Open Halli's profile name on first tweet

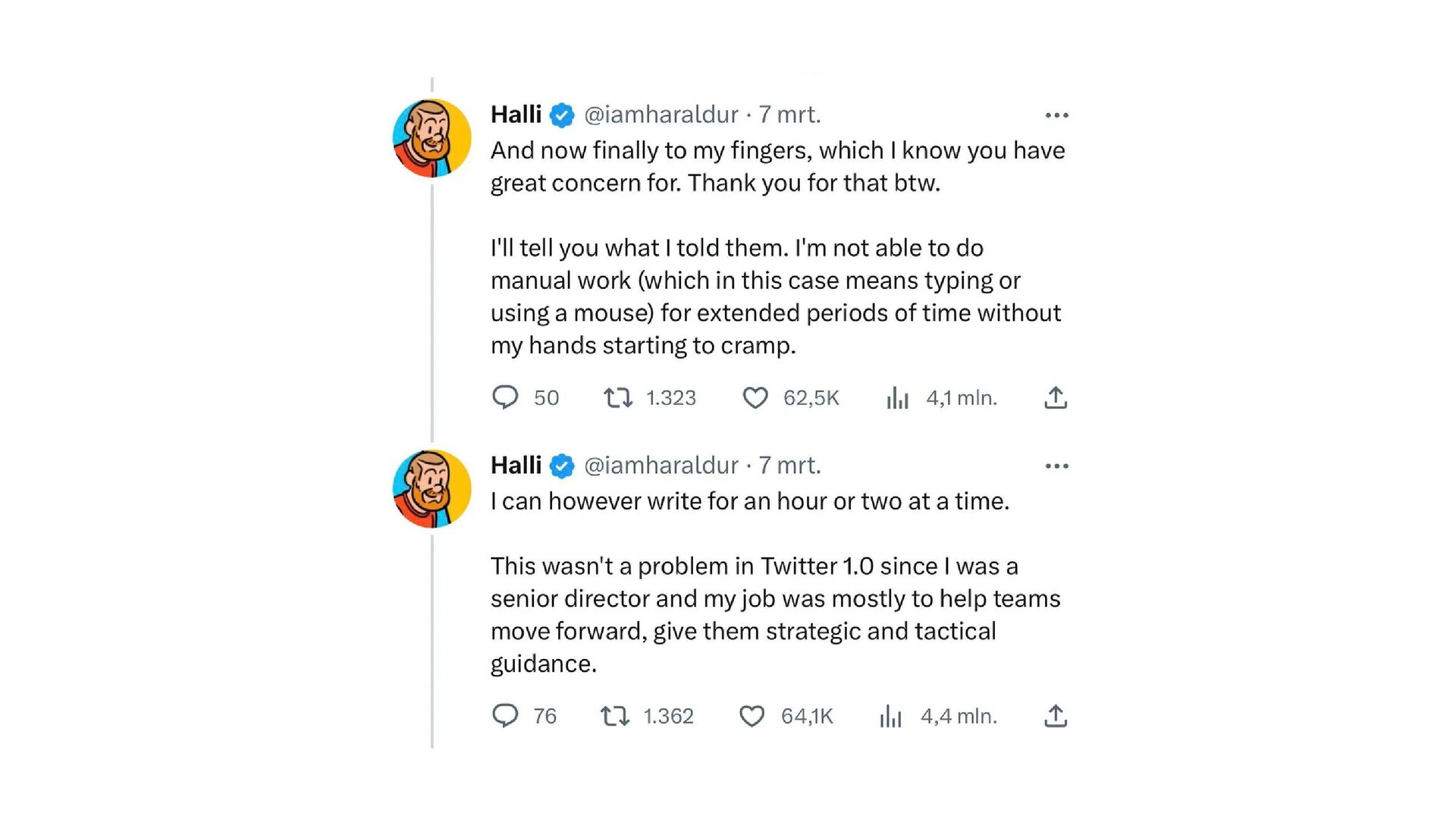[516, 115]
